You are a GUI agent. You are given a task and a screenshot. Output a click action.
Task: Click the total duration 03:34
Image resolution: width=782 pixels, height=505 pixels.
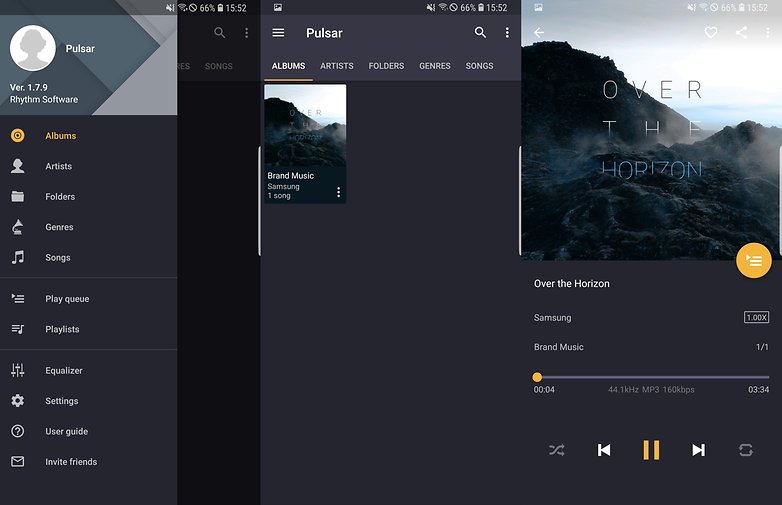click(x=759, y=389)
